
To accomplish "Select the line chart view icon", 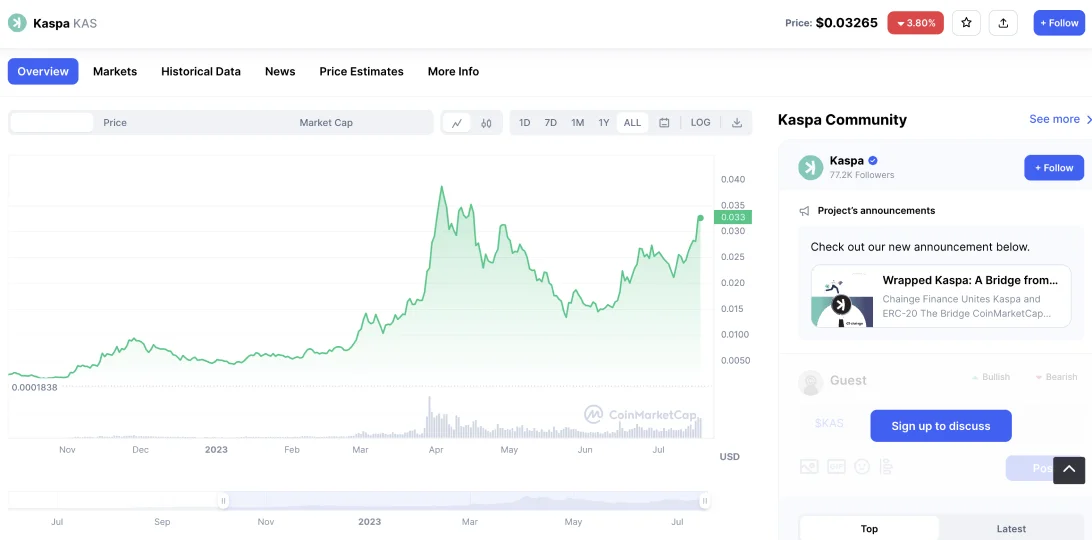I will pos(457,123).
